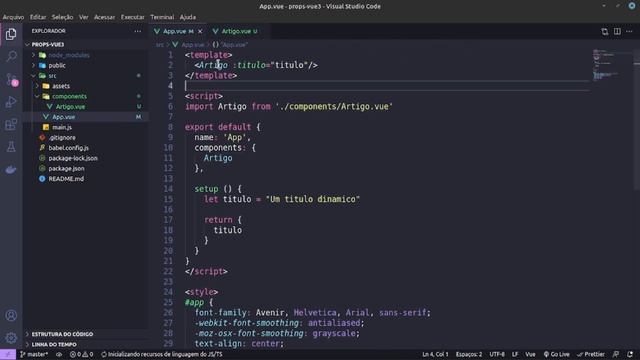Image resolution: width=640 pixels, height=360 pixels.
Task: Open the Ajuda menu
Action: [188, 17]
